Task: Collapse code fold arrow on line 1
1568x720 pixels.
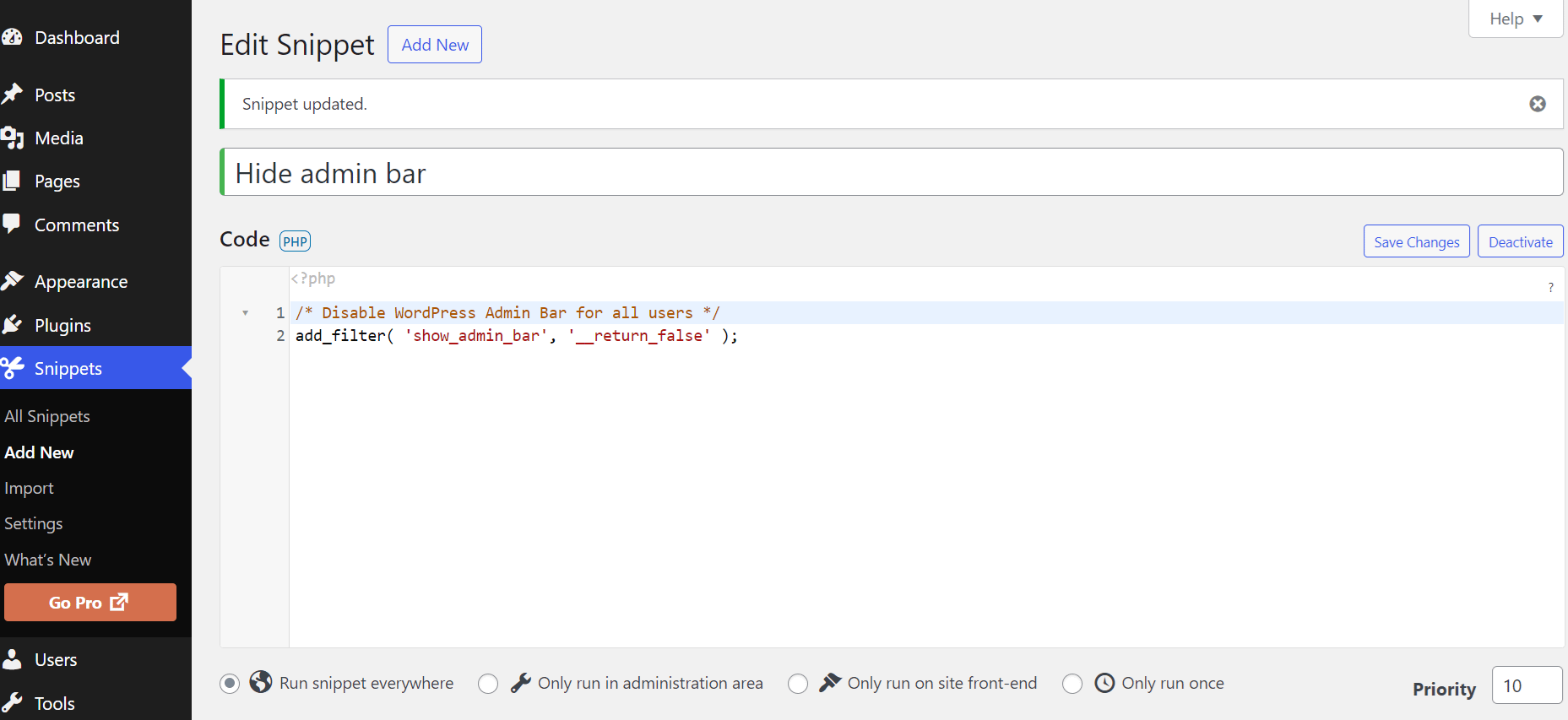Action: pos(246,313)
